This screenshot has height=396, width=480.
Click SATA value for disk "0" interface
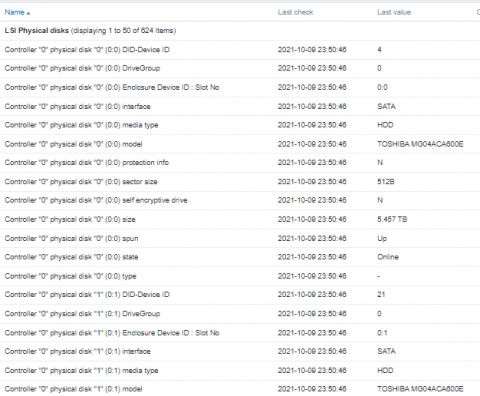(386, 106)
